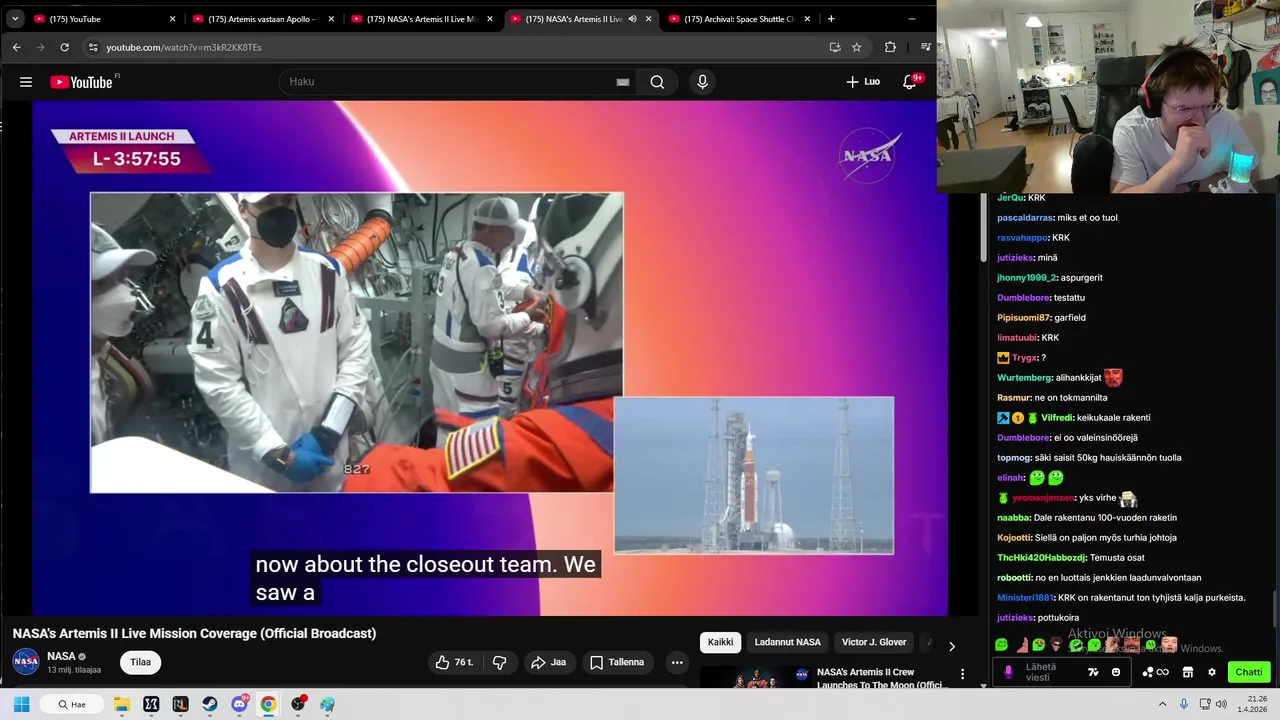
Task: Open options for Artemis II Crew Launches video
Action: click(x=962, y=674)
